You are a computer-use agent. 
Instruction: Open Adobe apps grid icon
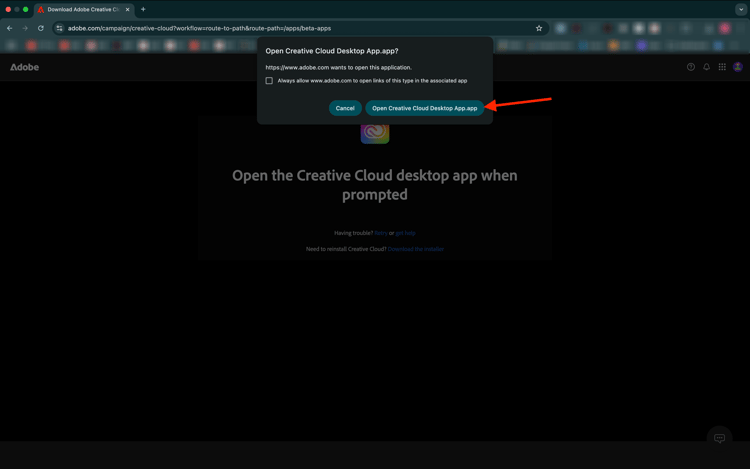(722, 67)
